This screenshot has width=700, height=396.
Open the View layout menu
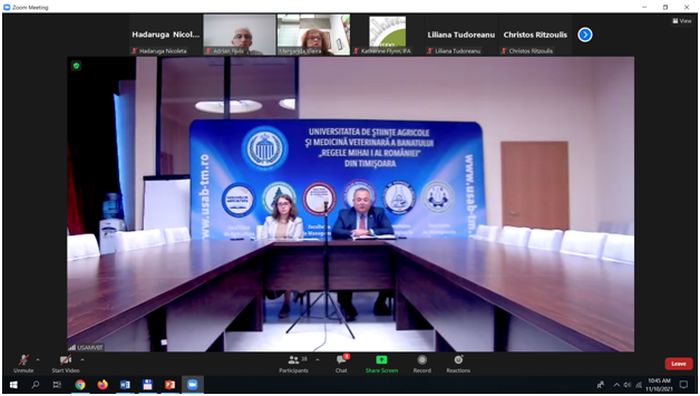click(682, 21)
